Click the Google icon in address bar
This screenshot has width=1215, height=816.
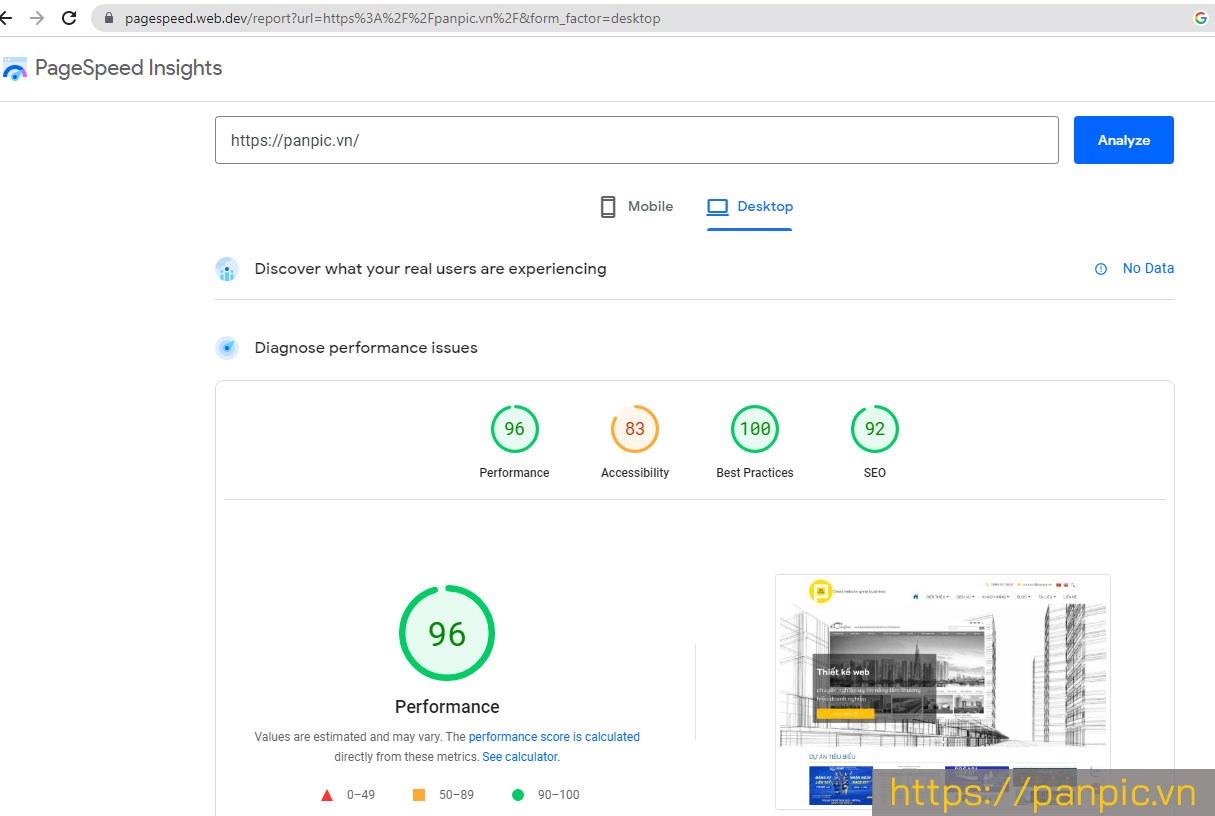(x=1201, y=18)
